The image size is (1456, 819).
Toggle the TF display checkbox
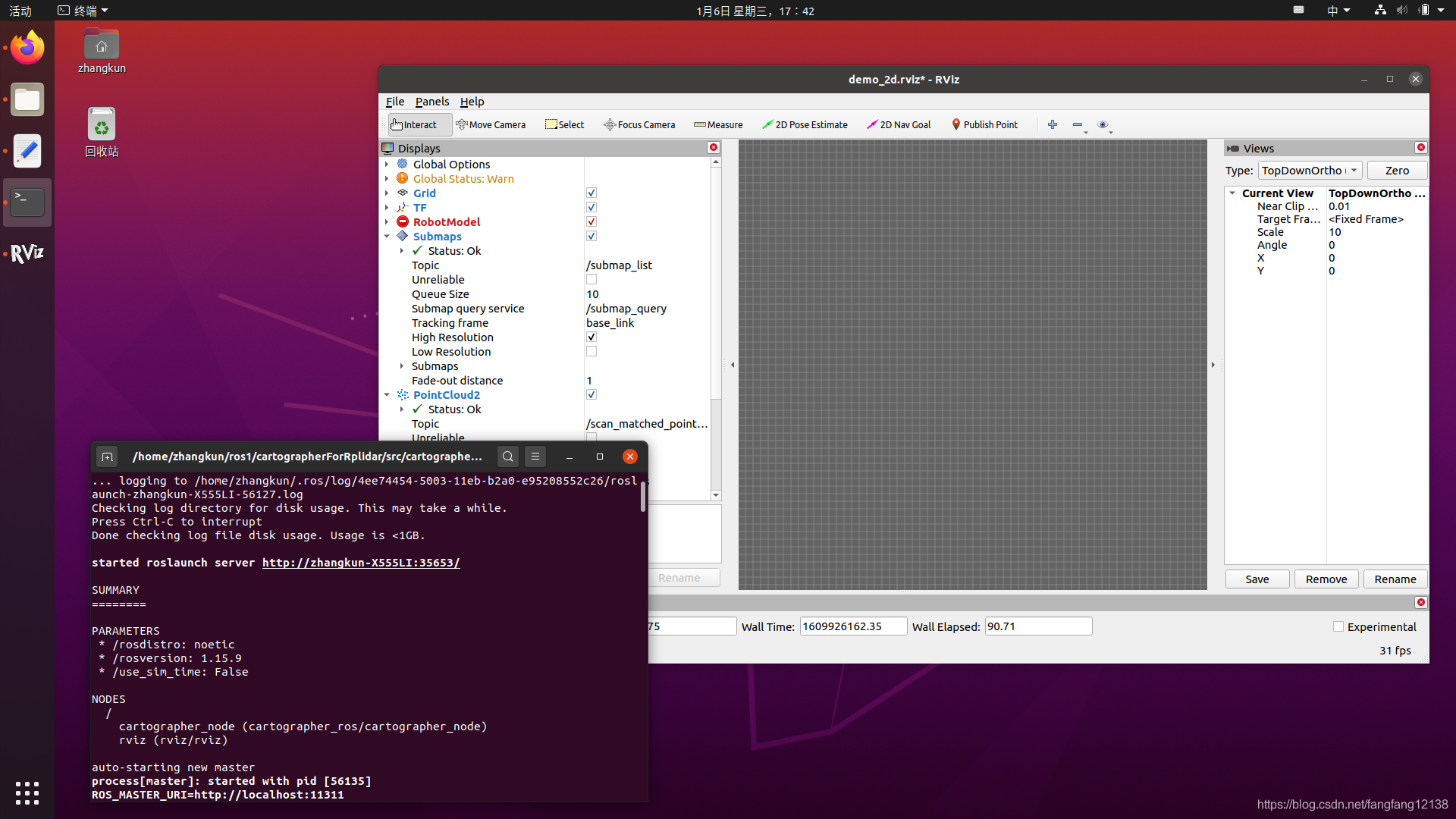pyautogui.click(x=591, y=207)
